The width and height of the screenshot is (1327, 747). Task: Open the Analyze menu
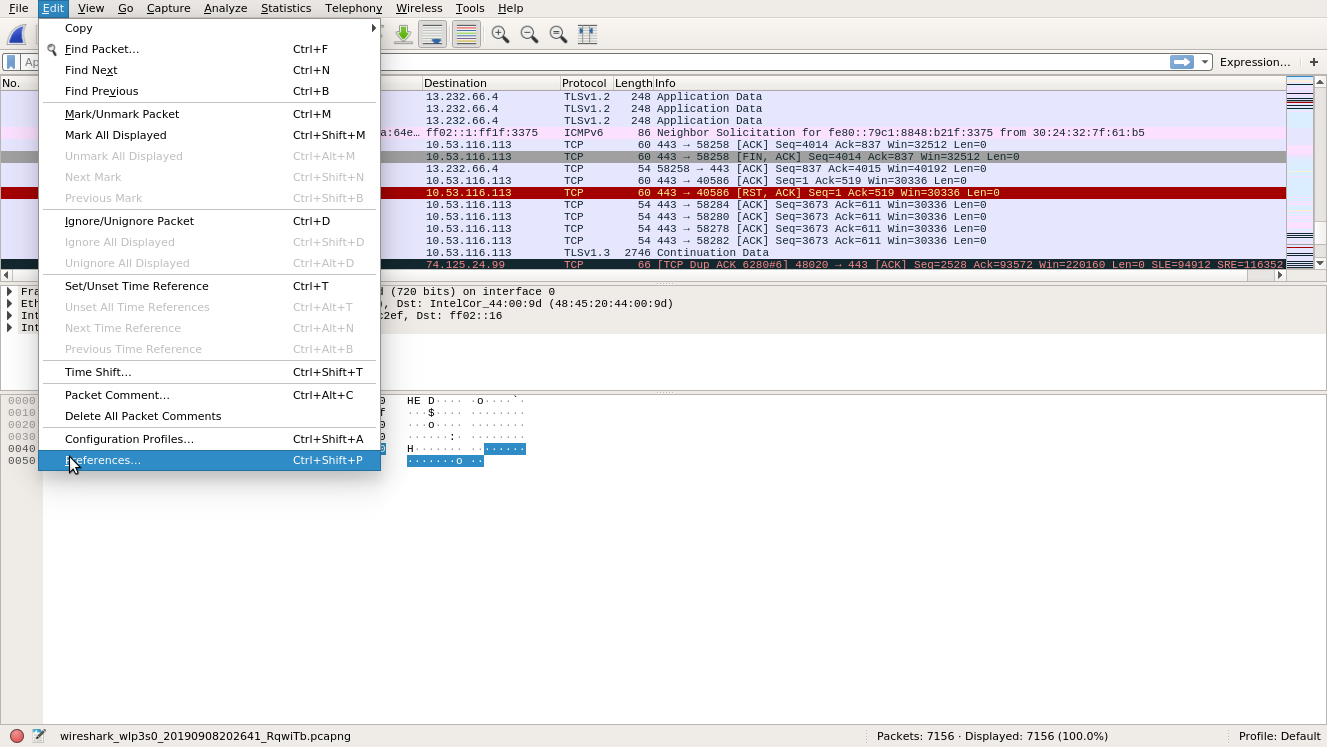point(225,8)
